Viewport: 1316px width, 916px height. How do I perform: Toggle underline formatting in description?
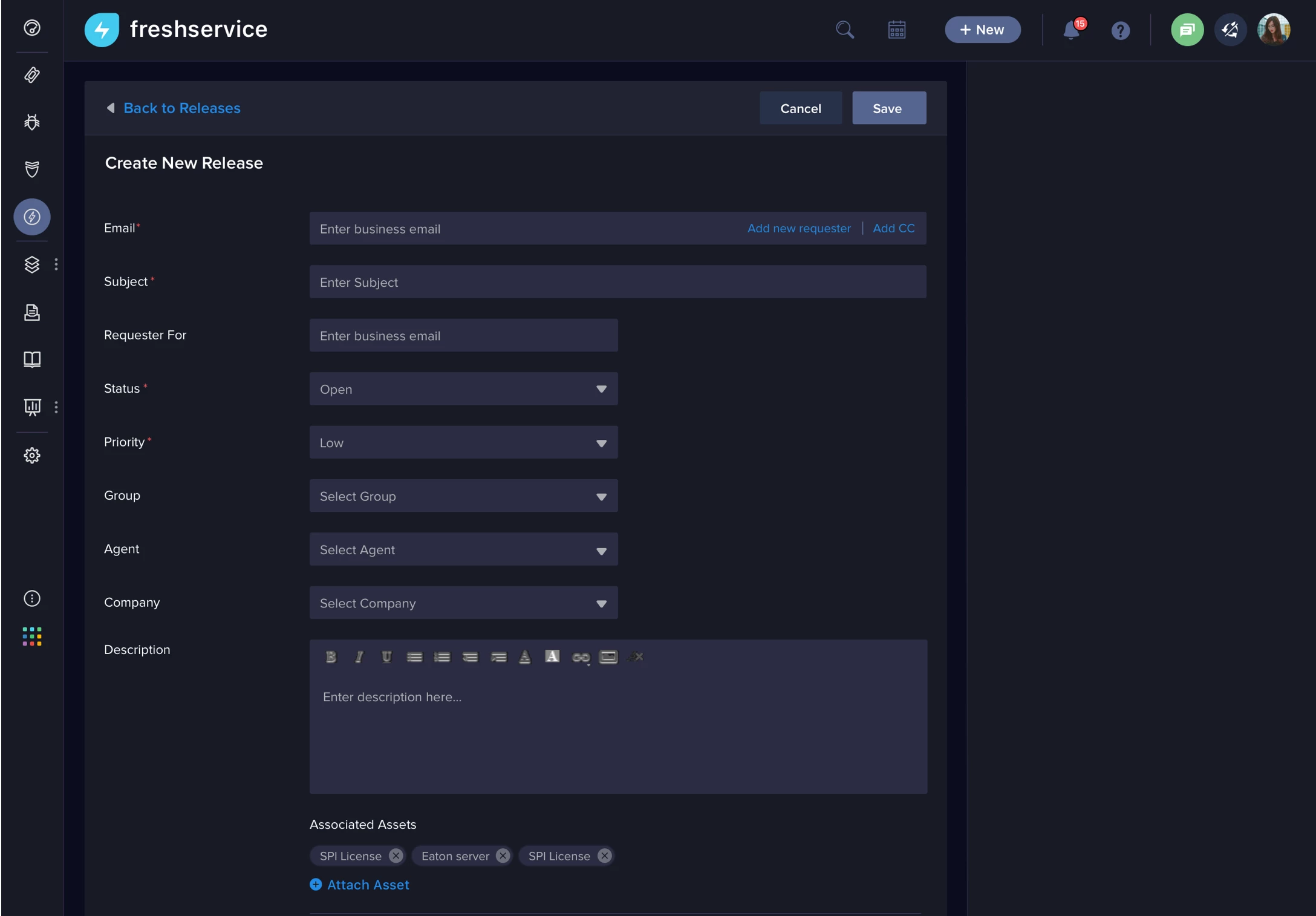click(x=386, y=657)
